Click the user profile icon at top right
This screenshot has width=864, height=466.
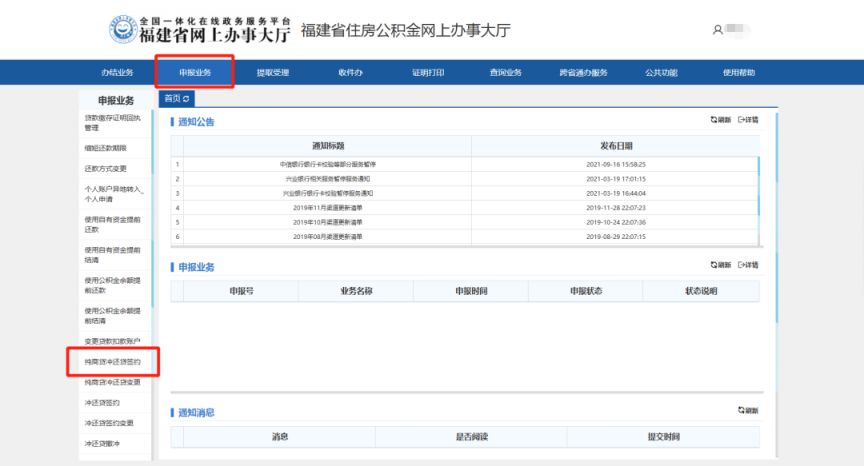(717, 30)
